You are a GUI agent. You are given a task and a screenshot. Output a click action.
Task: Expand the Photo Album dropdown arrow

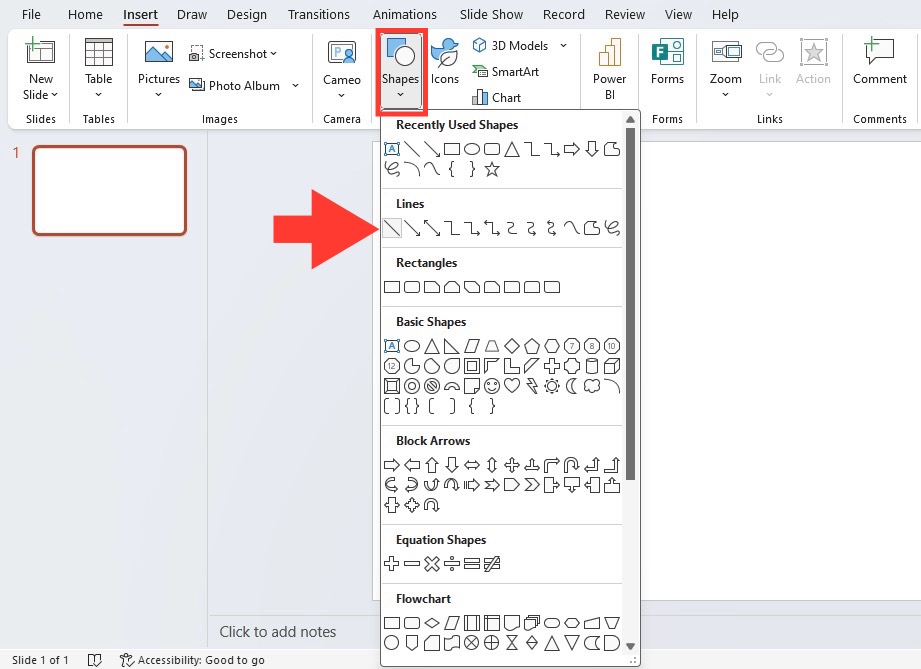[x=295, y=86]
